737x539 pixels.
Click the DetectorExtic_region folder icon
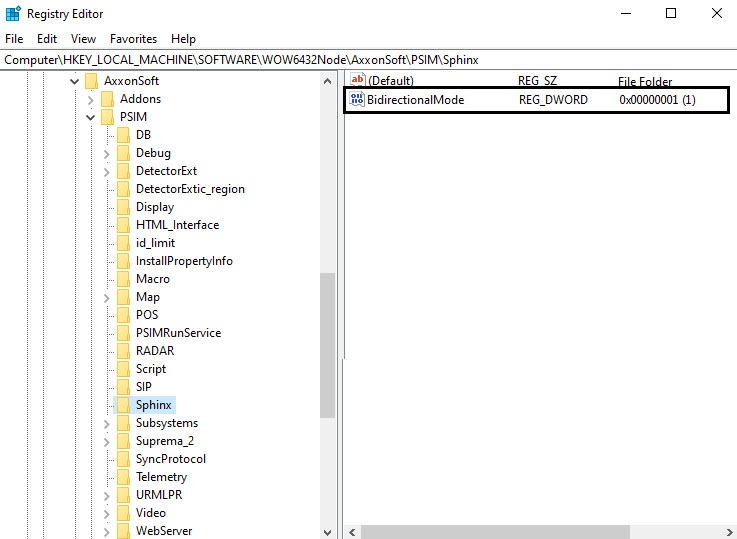point(124,189)
